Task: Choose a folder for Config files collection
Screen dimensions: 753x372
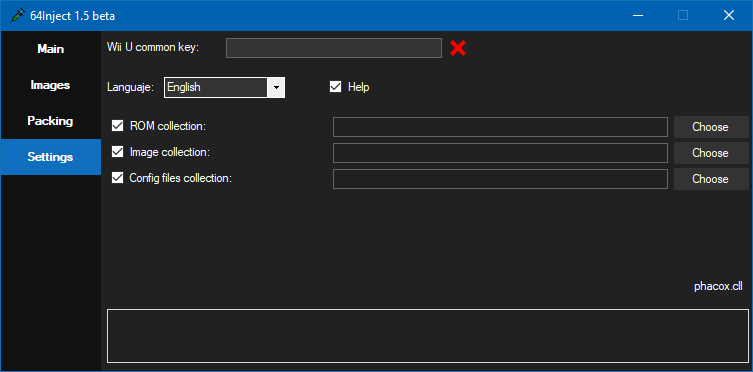Action: pos(711,179)
